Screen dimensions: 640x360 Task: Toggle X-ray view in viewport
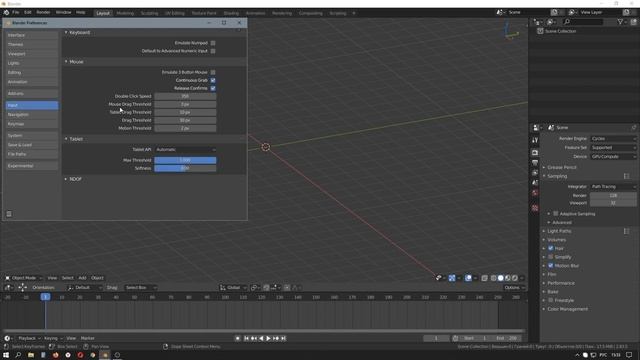click(484, 278)
